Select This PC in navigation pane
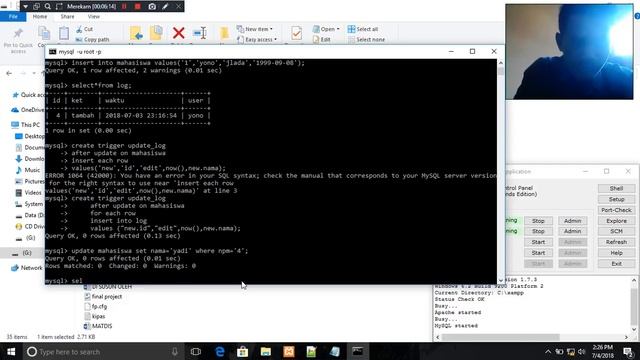 click(26, 124)
